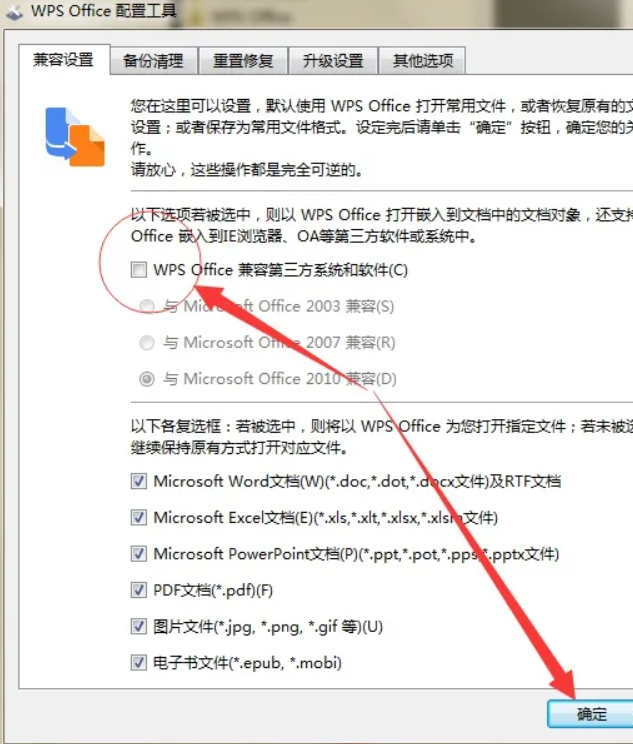Switch to the 兼容设置 tab
Image resolution: width=633 pixels, height=744 pixels.
click(x=64, y=60)
